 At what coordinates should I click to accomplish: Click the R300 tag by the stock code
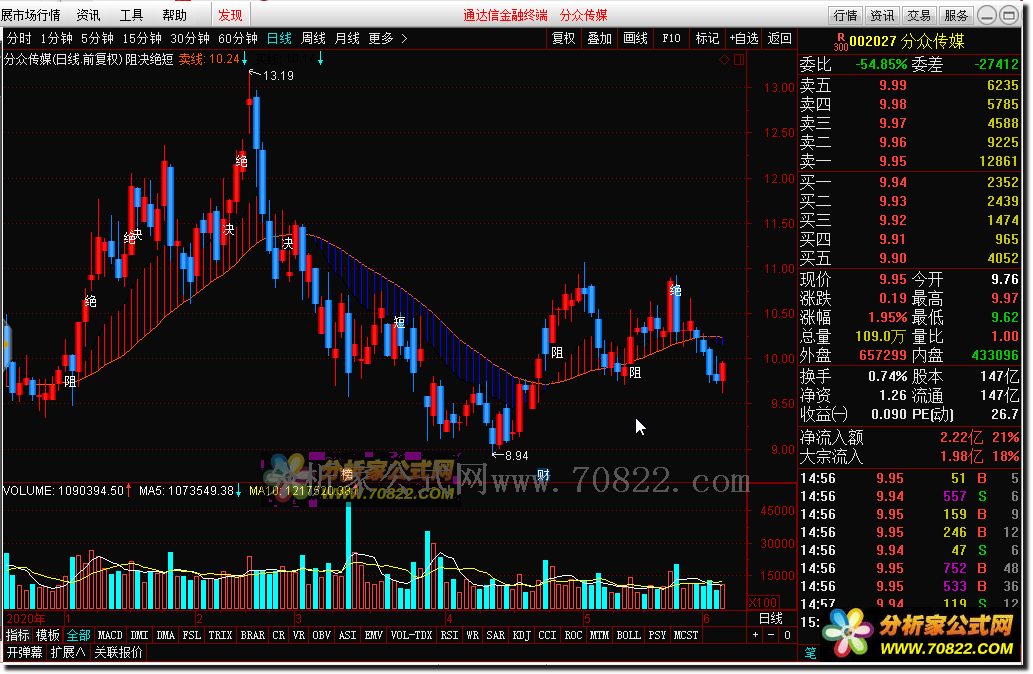click(840, 42)
